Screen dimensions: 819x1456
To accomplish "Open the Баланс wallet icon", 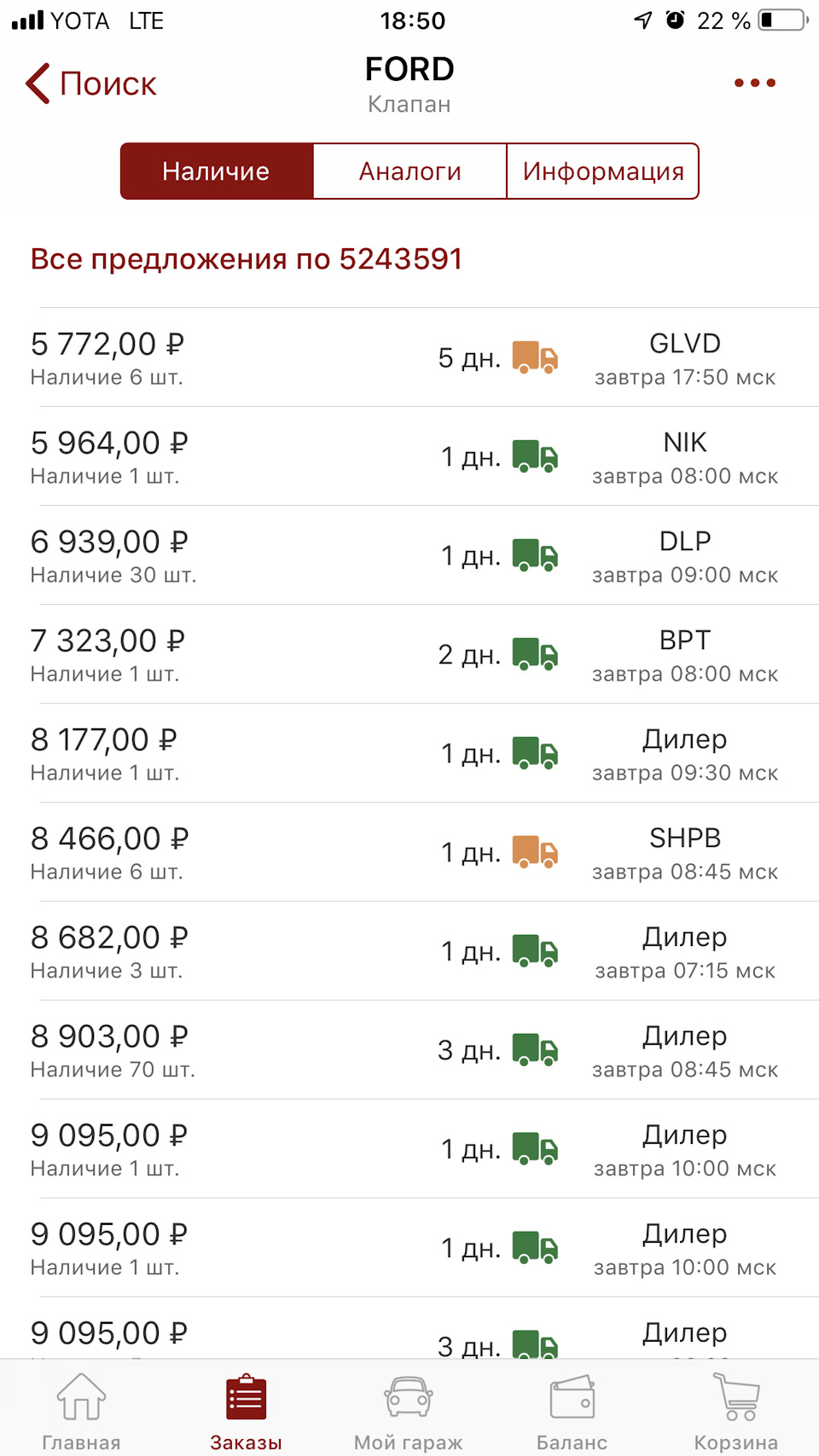I will (572, 1396).
